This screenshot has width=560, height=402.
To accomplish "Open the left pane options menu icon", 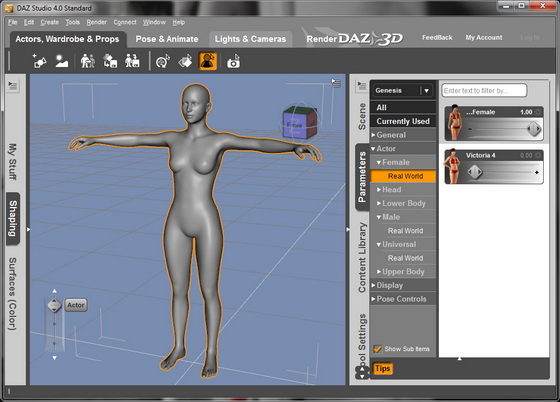I will pos(13,86).
